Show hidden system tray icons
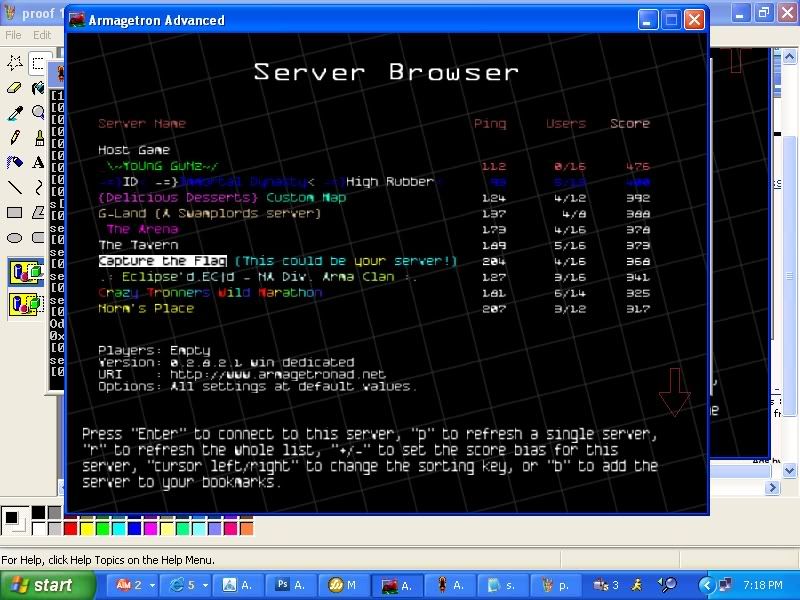800x600 pixels. pos(707,585)
